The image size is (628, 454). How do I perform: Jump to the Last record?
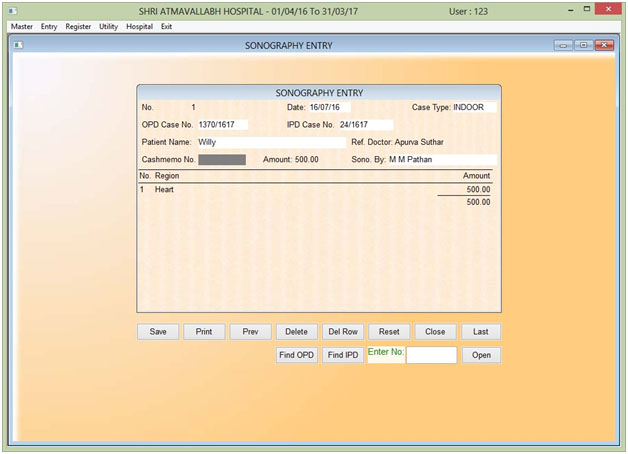coord(481,332)
